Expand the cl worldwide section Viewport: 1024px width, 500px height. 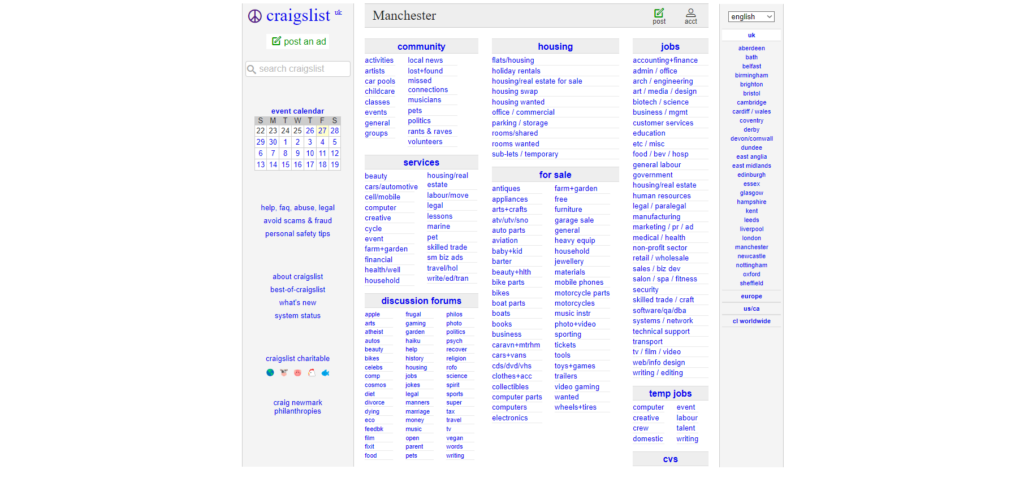751,321
